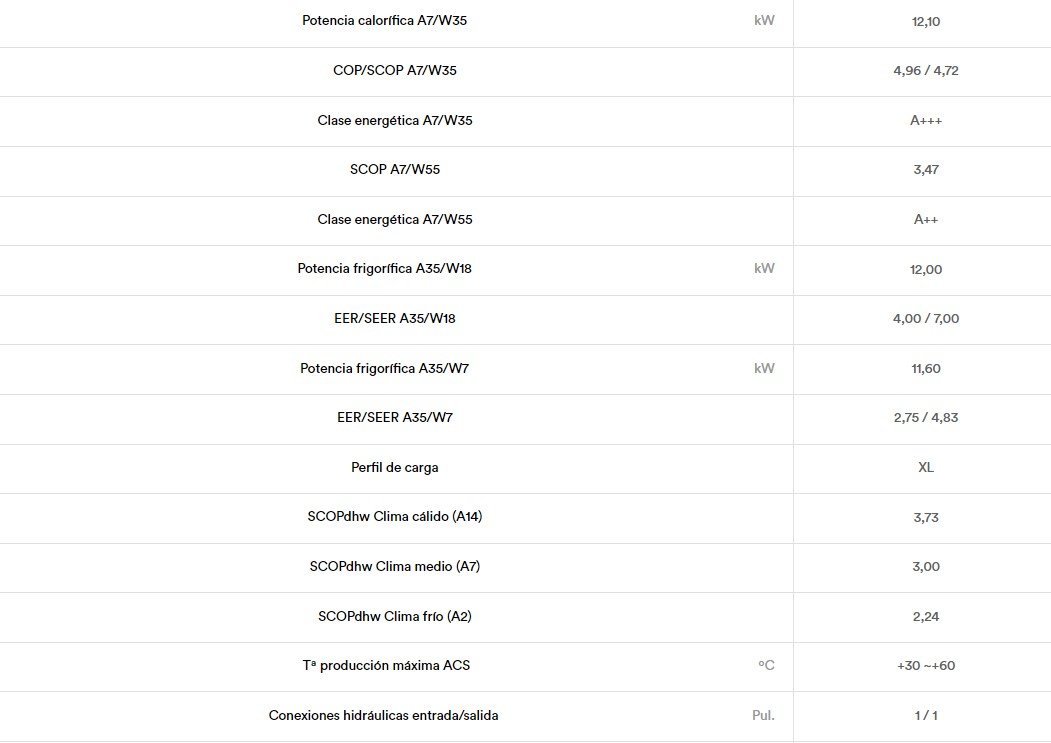Click the +30 ~+60 temperature value

click(926, 665)
